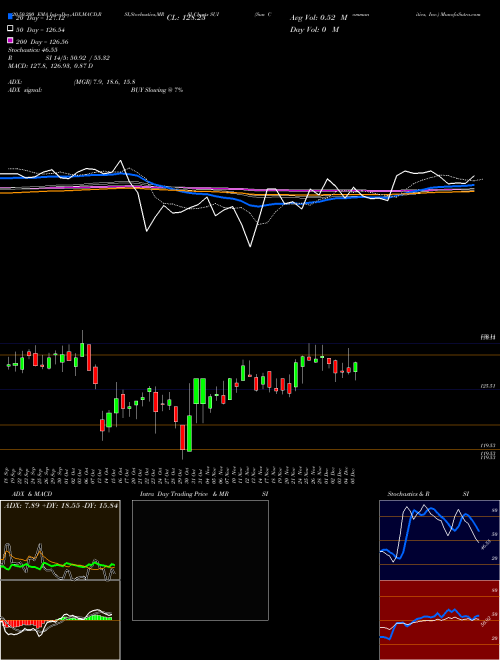Click the tall green candle at the late-October low
The image size is (500, 660).
coord(189,434)
